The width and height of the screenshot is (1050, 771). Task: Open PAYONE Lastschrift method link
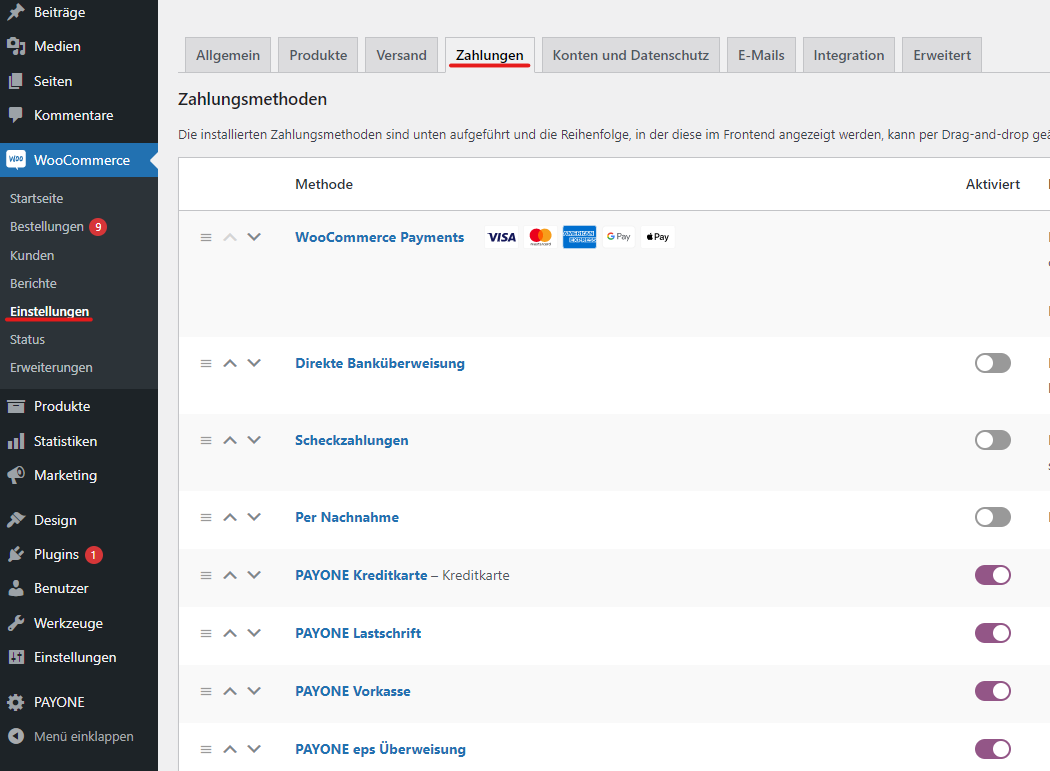tap(358, 633)
